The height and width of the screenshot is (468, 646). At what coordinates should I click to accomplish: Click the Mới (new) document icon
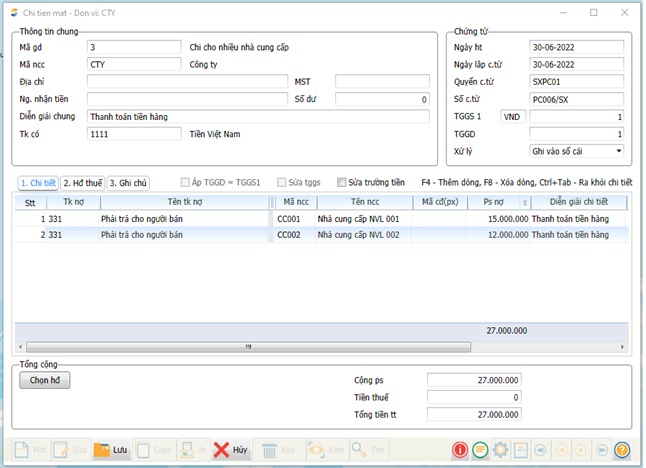click(22, 450)
